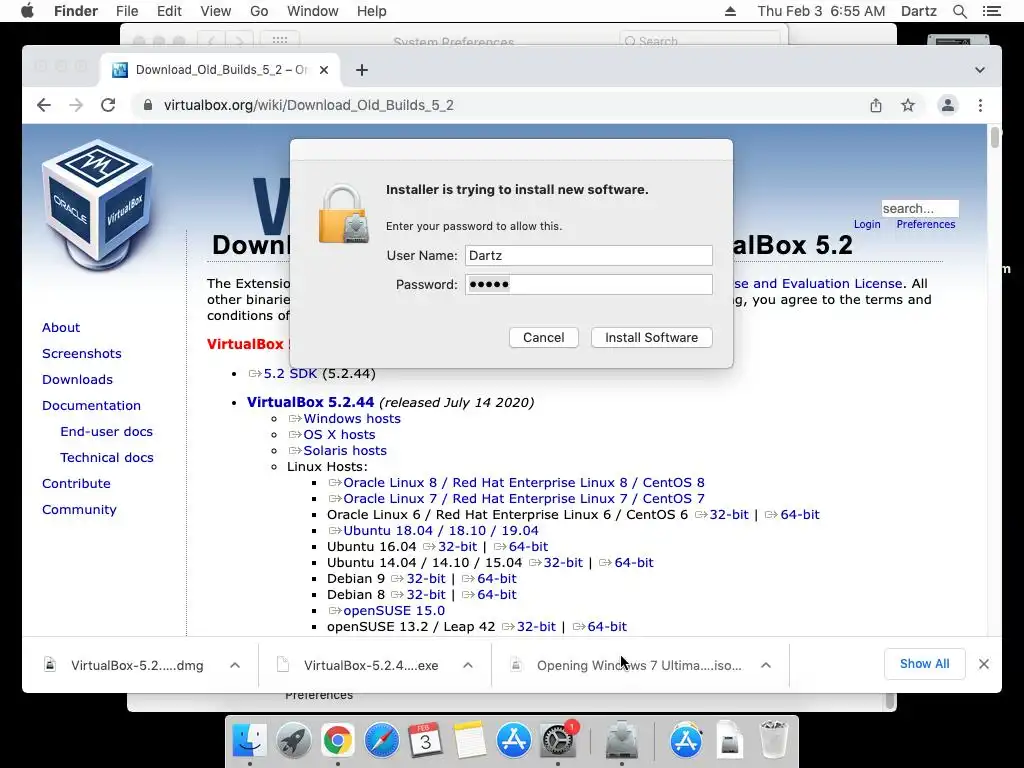
Task: Open Launchpad from the Dock
Action: (x=294, y=740)
